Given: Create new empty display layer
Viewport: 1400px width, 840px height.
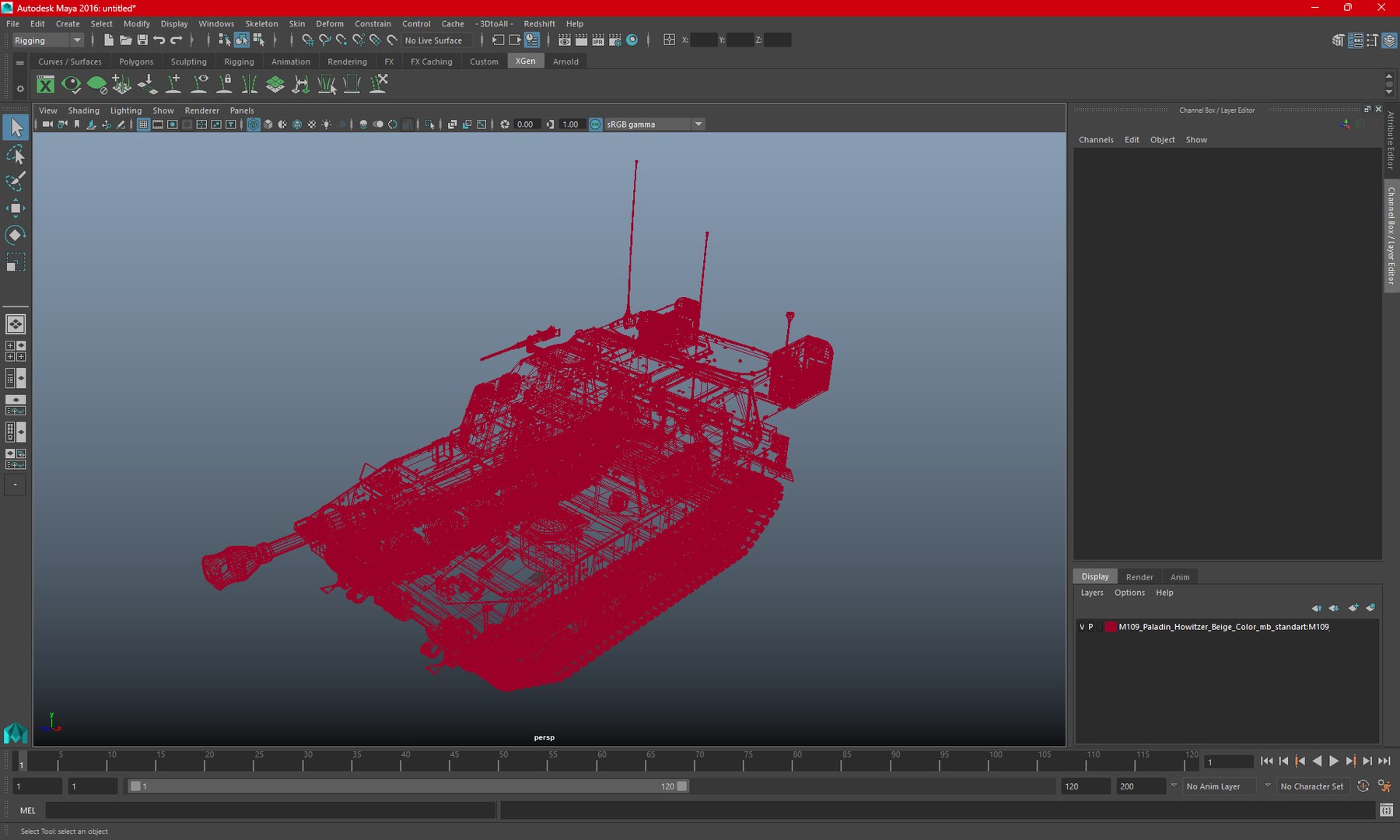Looking at the screenshot, I should click(1353, 607).
